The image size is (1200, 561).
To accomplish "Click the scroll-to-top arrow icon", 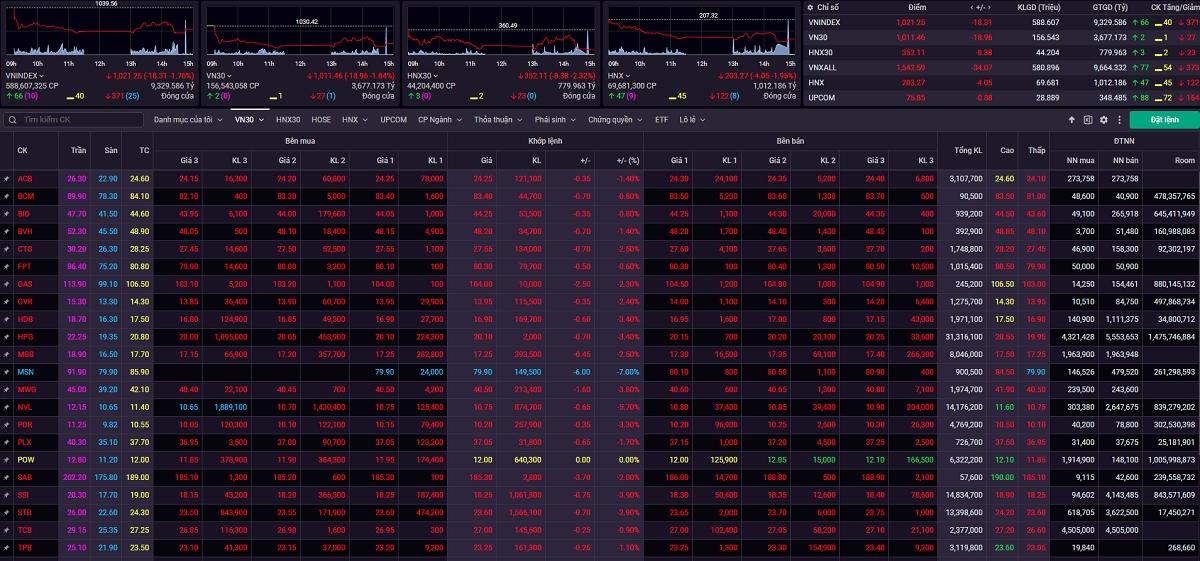I will pos(1072,120).
